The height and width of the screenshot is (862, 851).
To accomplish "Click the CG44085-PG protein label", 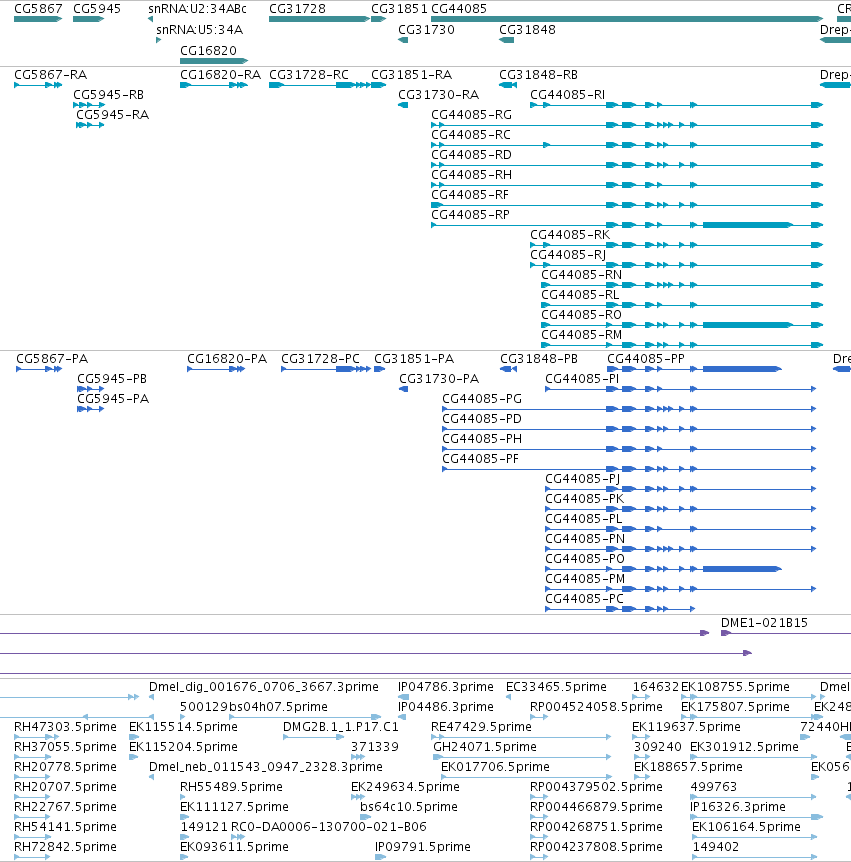I will tap(482, 399).
